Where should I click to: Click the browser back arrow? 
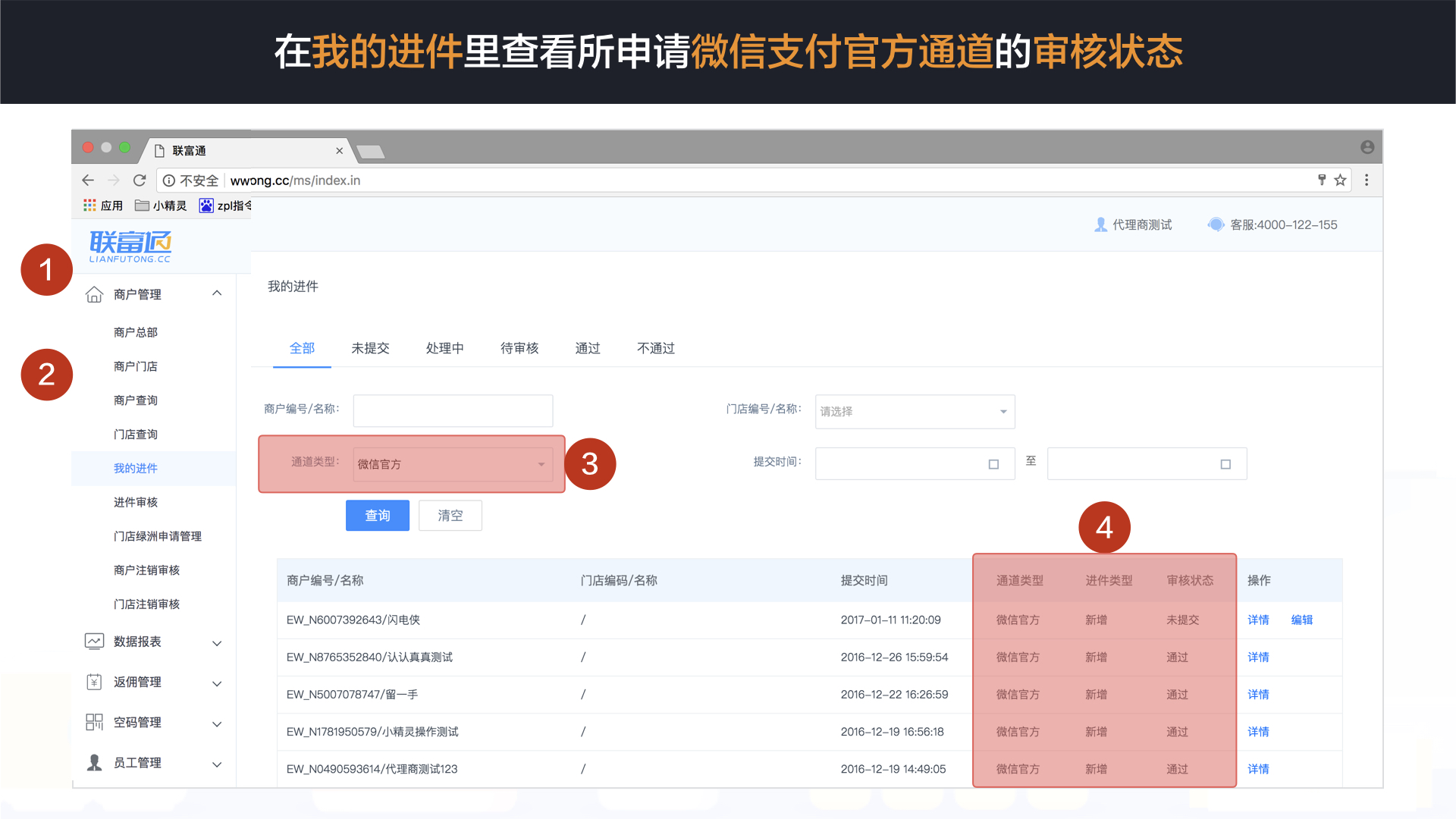pos(88,180)
